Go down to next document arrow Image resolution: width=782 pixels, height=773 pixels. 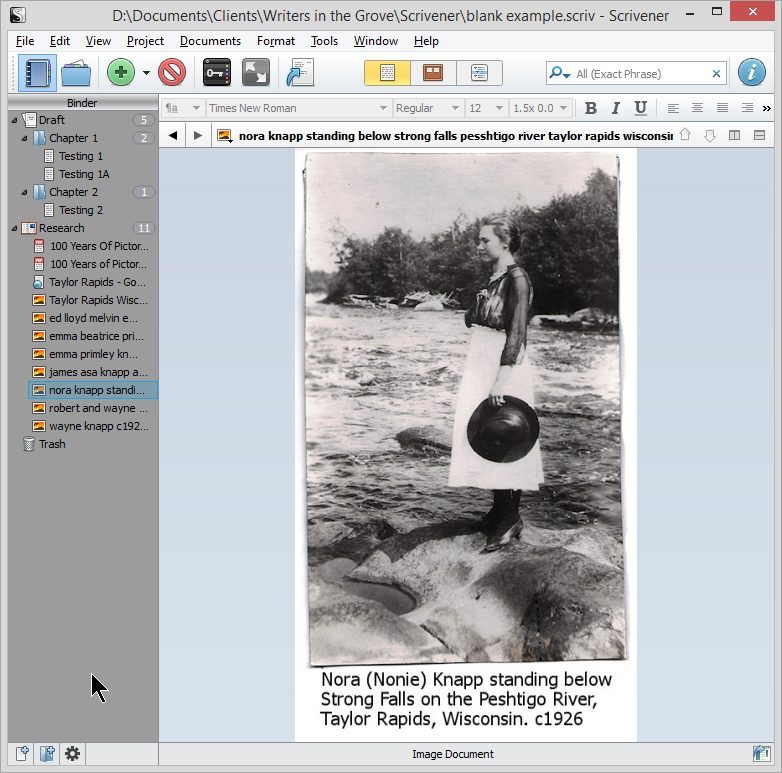pos(710,135)
